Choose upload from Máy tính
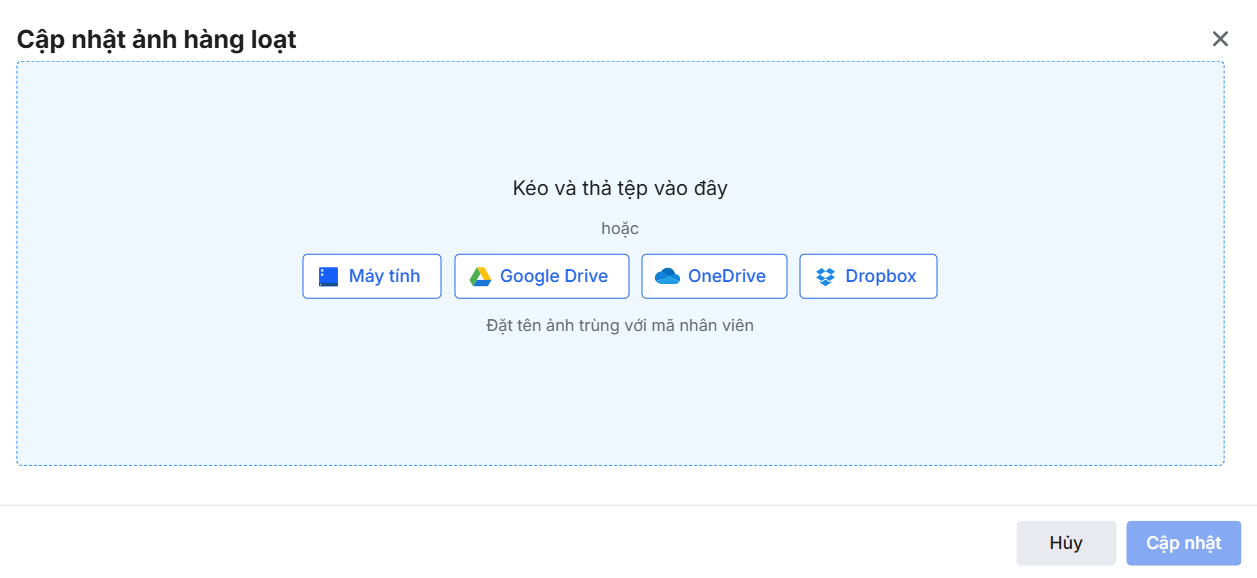 [x=372, y=276]
